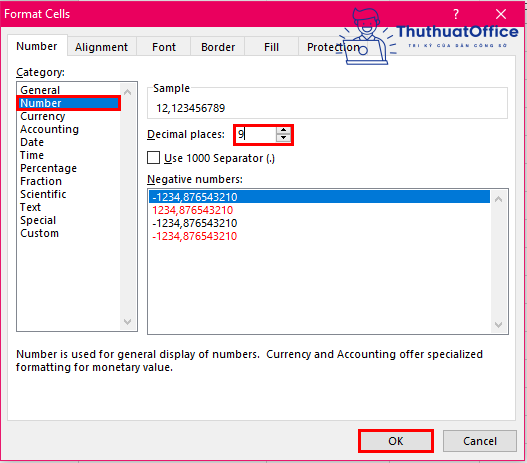Select Number category

coord(69,103)
